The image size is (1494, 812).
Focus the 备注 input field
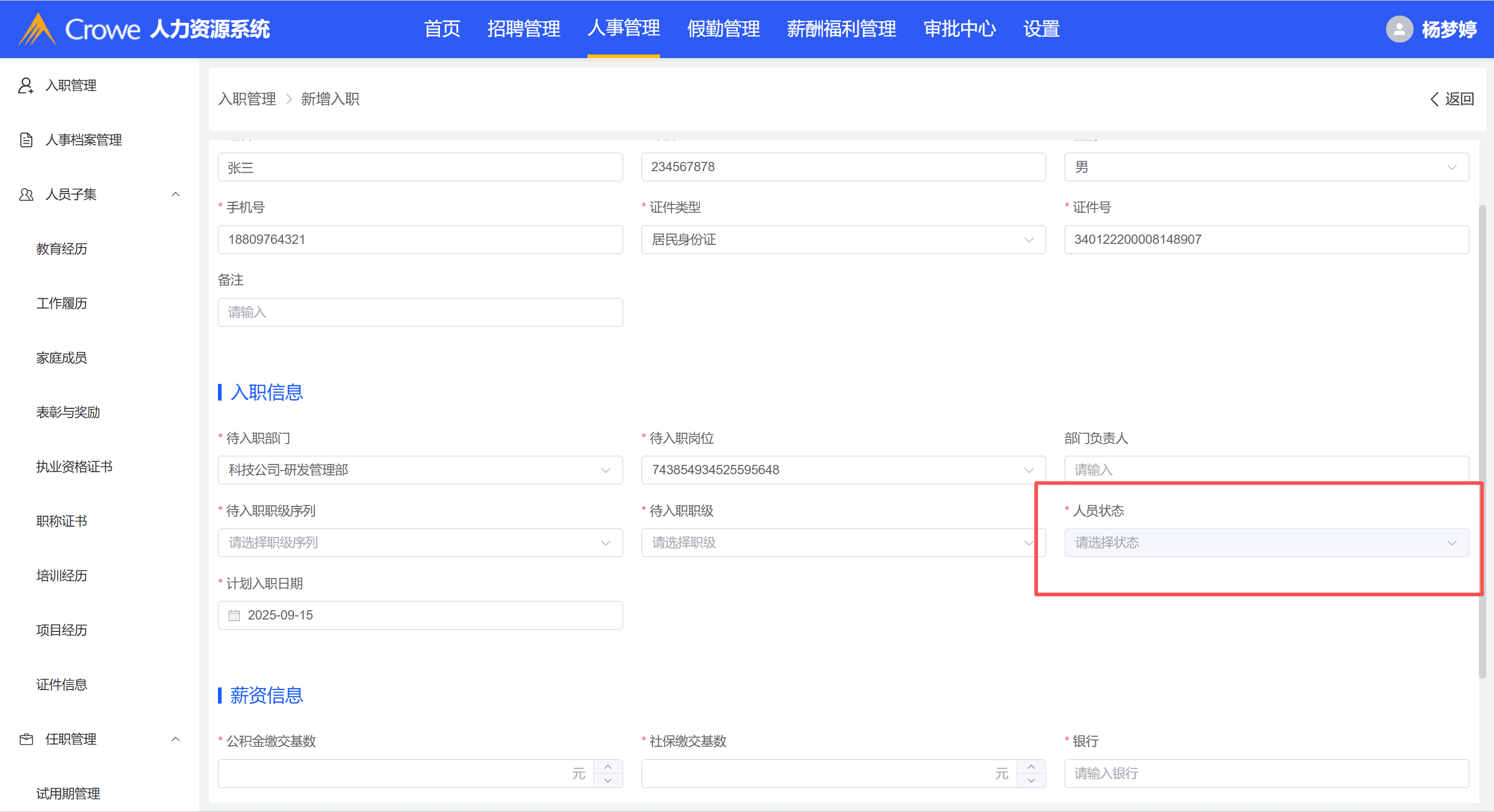coord(420,312)
